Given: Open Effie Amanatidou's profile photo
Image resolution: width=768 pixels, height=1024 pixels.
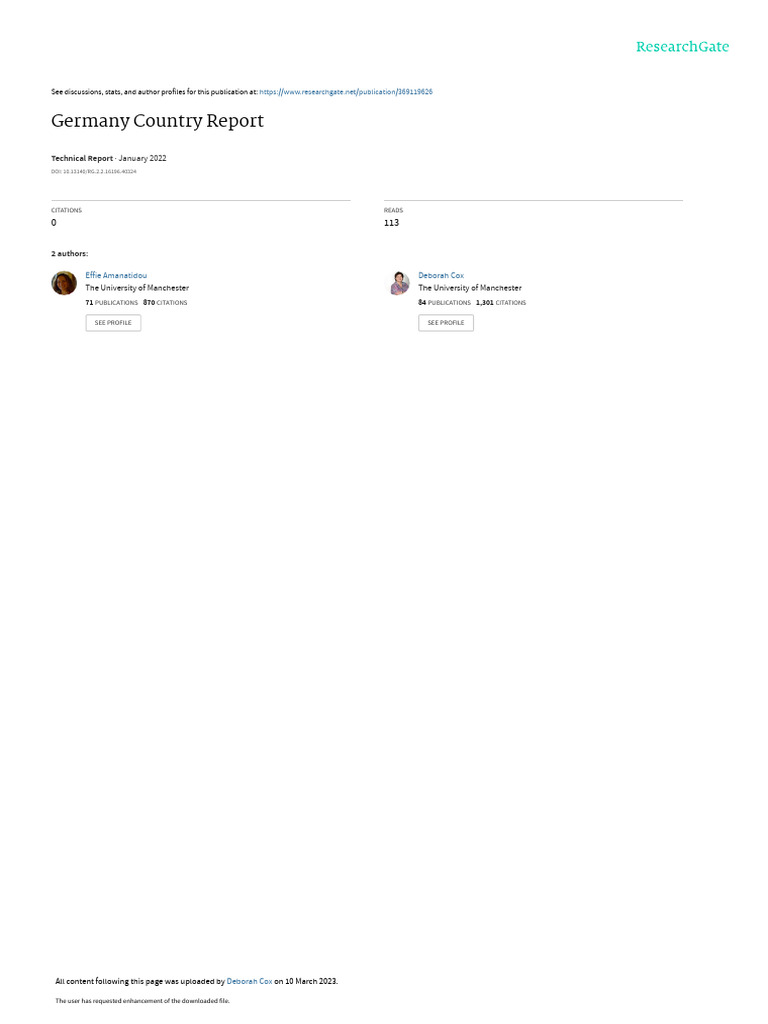Looking at the screenshot, I should 64,283.
